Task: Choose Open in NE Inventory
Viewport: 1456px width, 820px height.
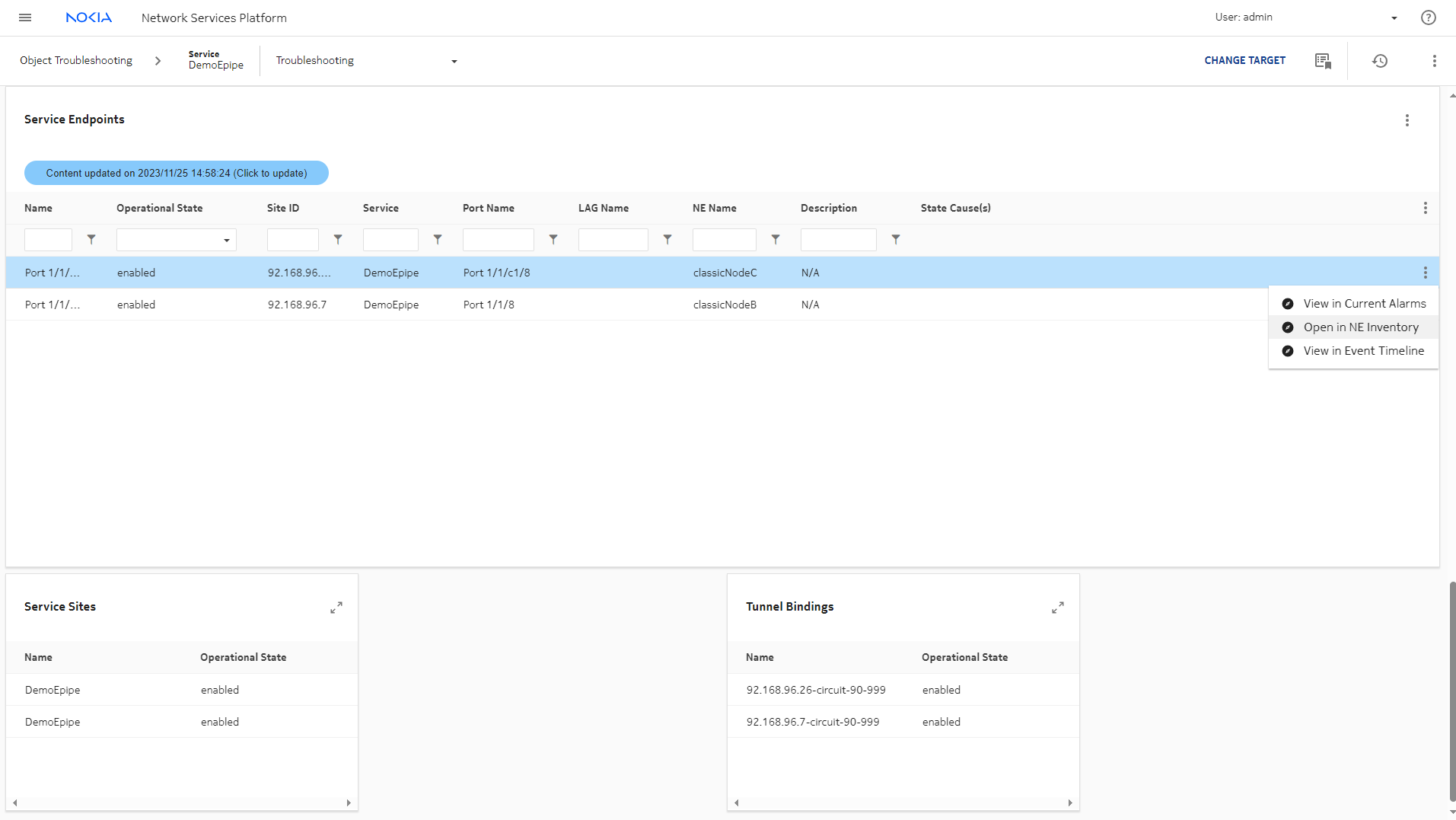Action: pos(1360,327)
